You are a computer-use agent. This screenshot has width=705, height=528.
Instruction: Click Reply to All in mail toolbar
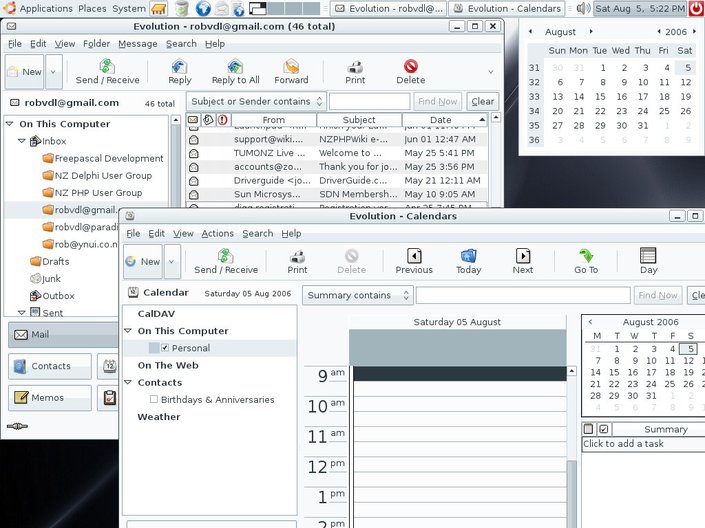(235, 72)
